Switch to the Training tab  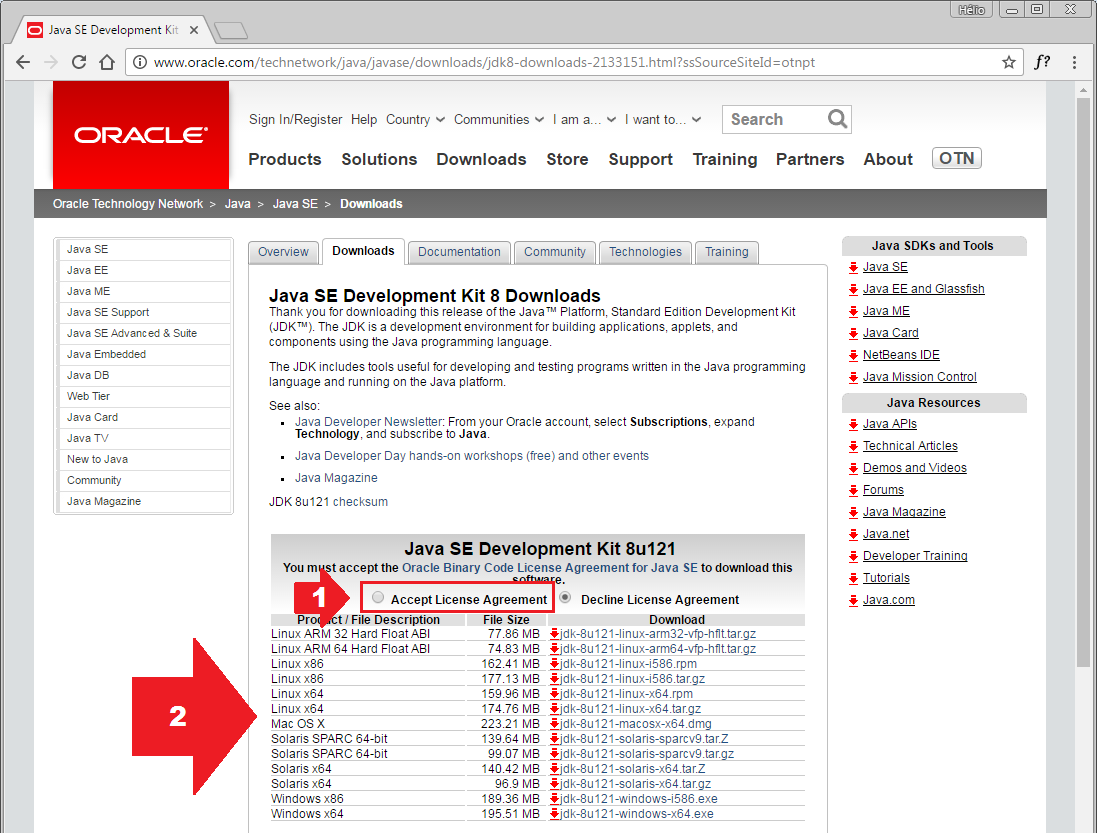click(x=726, y=252)
